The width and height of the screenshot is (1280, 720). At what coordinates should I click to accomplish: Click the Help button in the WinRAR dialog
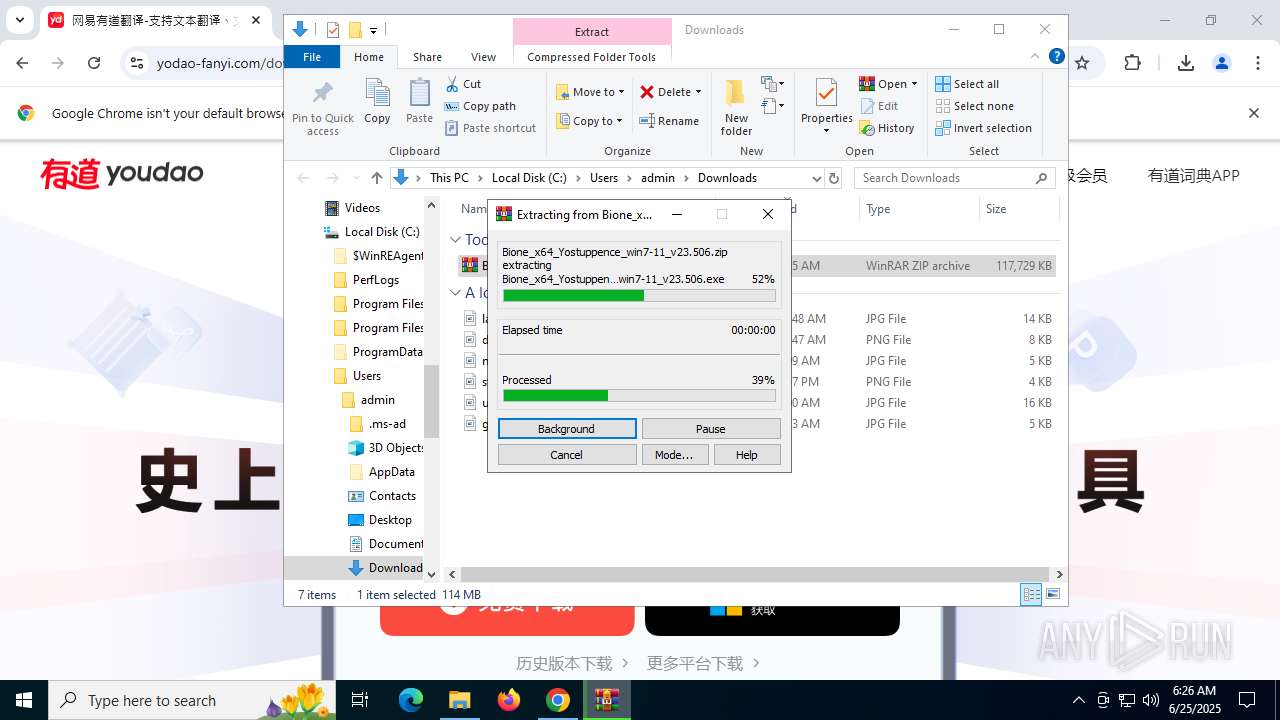coord(747,454)
